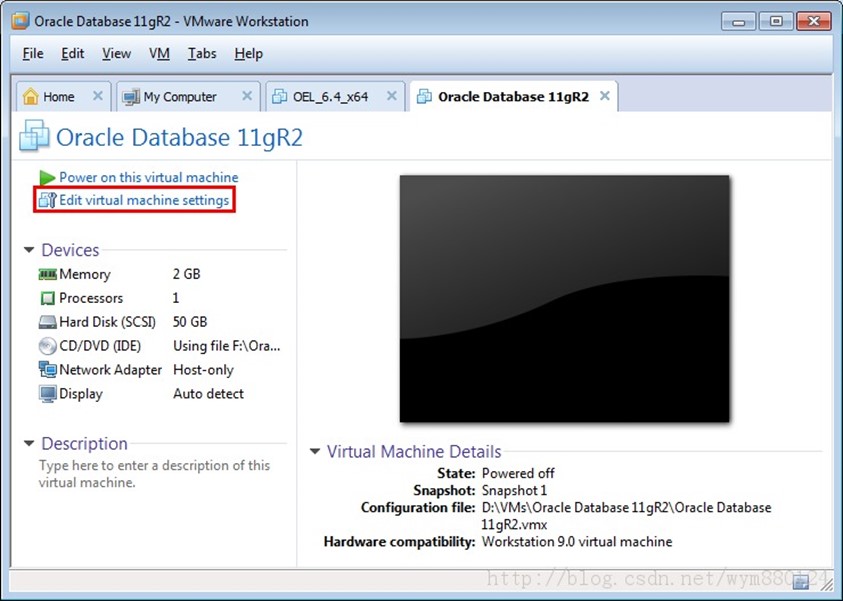This screenshot has height=601, width=843.
Task: Click the Memory chip icon
Action: pos(47,275)
